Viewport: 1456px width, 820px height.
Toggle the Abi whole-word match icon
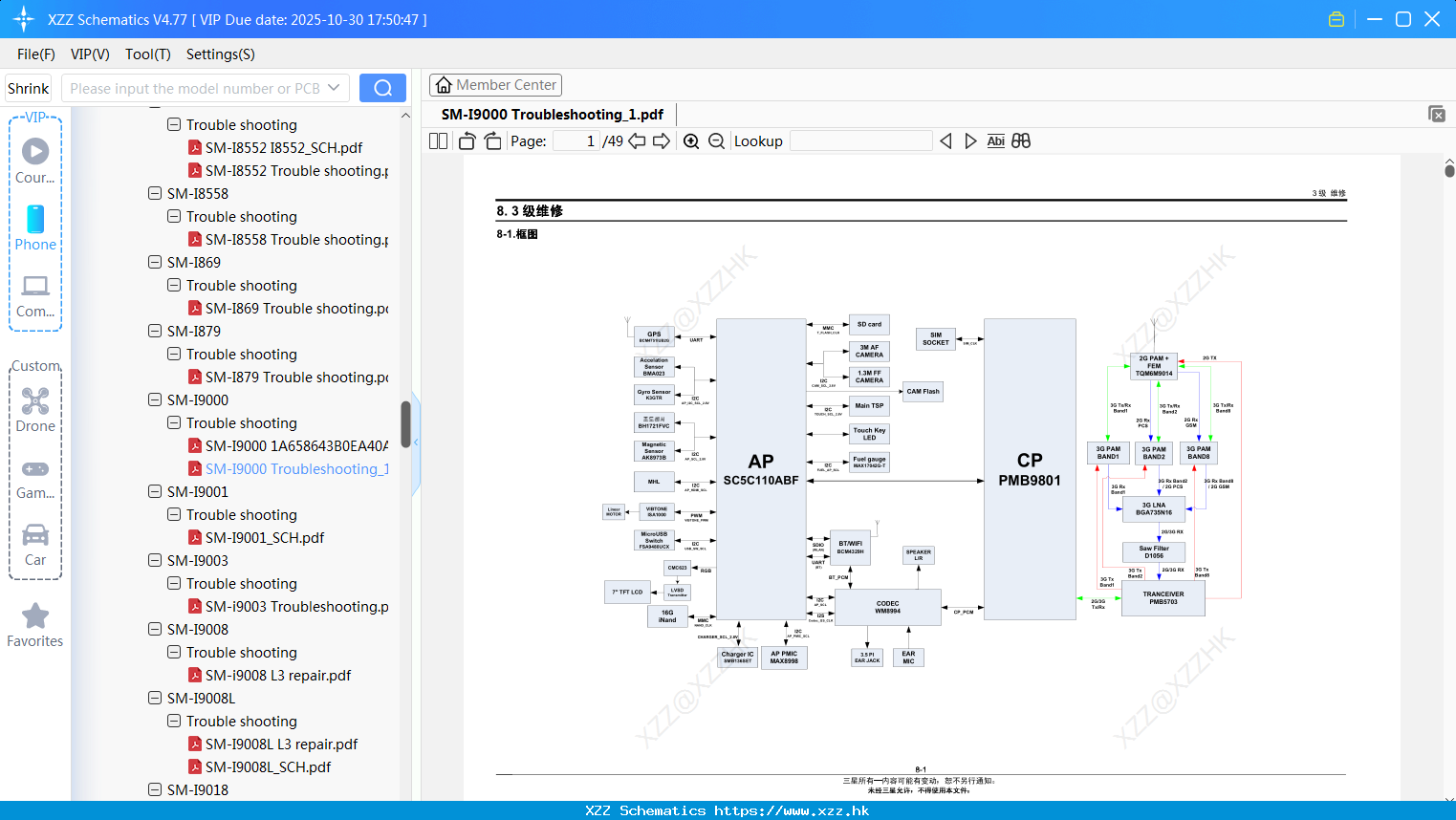point(995,140)
